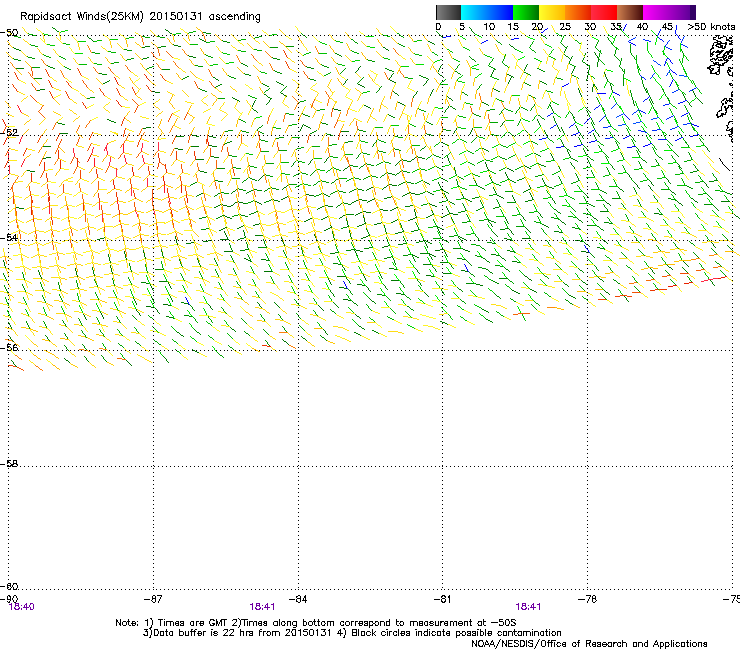Viewport: 740px width, 650px height.
Task: Click the legend value '10'
Action: tap(489, 27)
